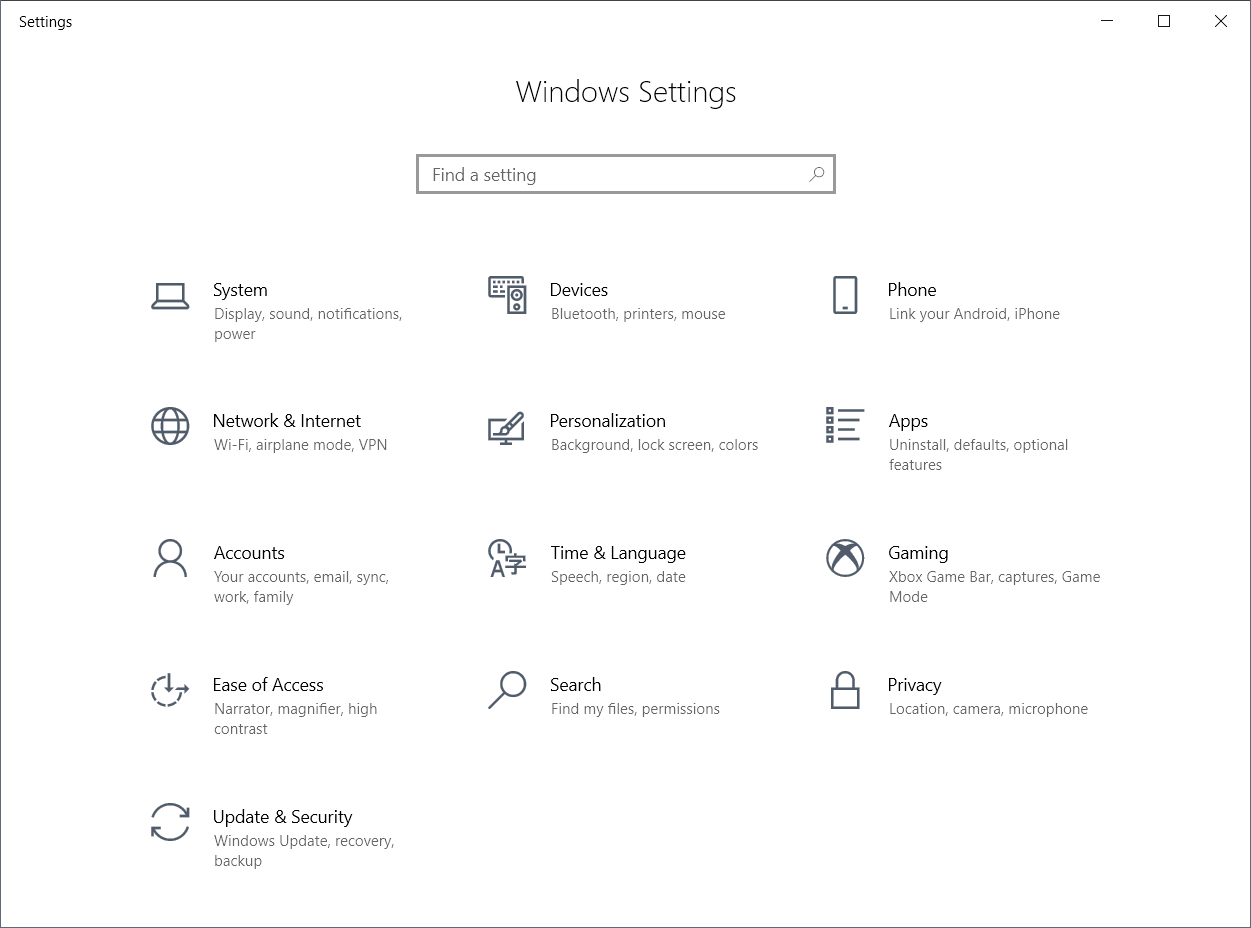Open the Ease of Access title
The image size is (1251, 928).
click(x=268, y=685)
